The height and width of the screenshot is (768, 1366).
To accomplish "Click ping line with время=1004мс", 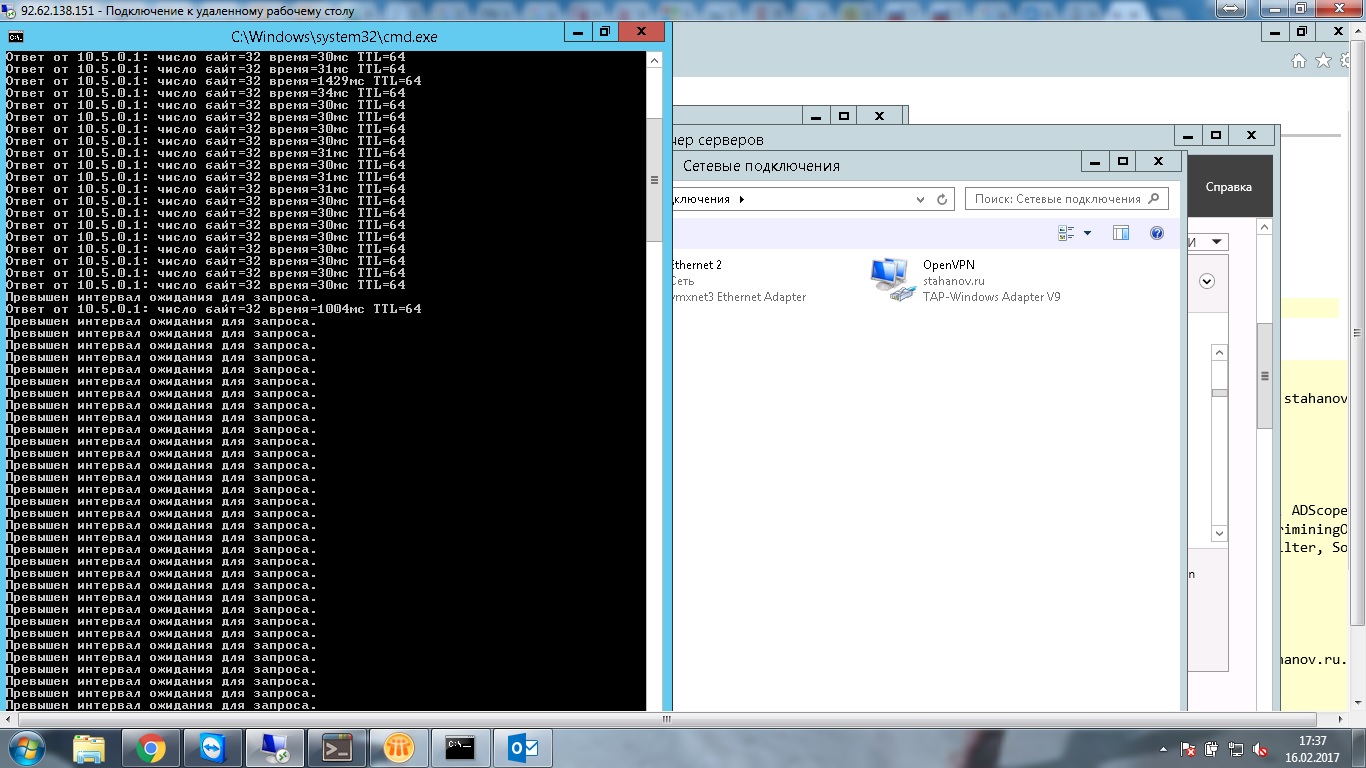I will [214, 309].
